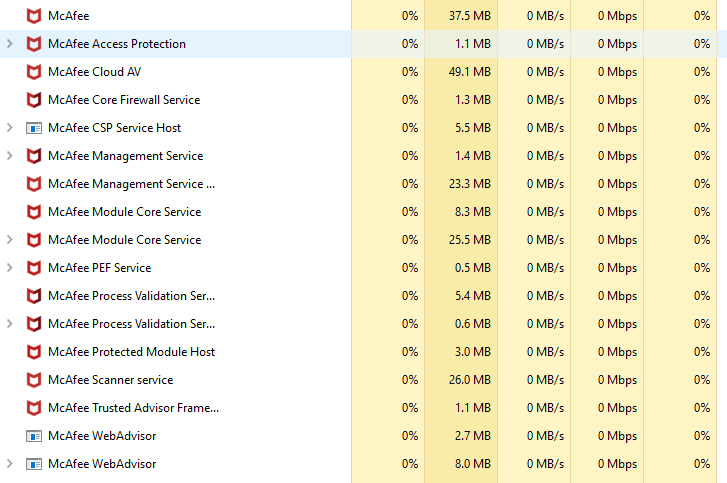Expand the McAfee Access Protection process group

10,44
